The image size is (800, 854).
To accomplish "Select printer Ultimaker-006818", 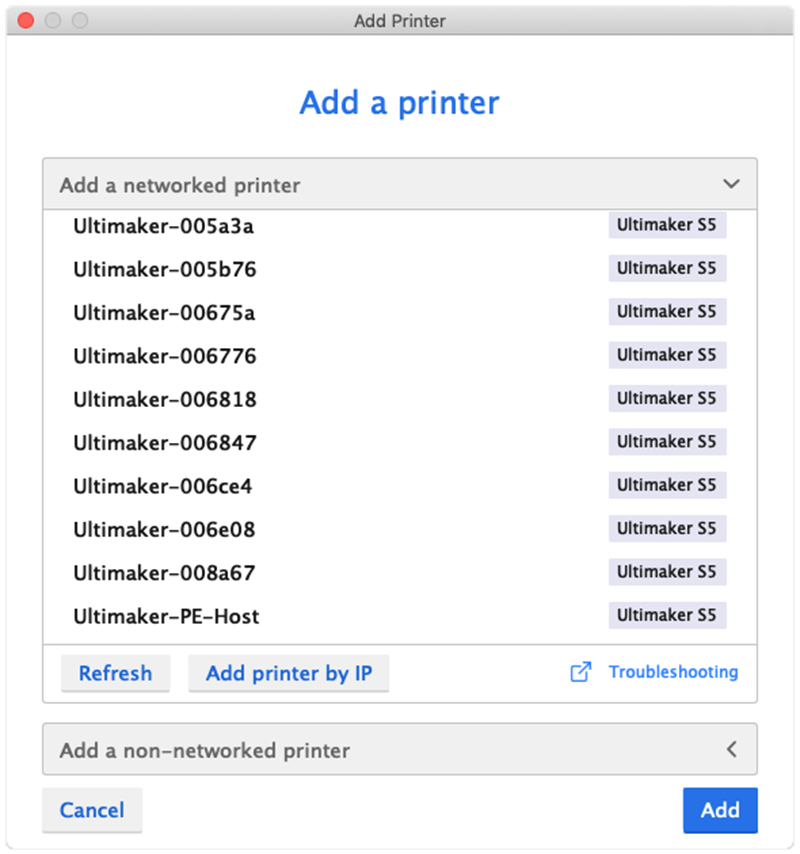I will point(165,399).
